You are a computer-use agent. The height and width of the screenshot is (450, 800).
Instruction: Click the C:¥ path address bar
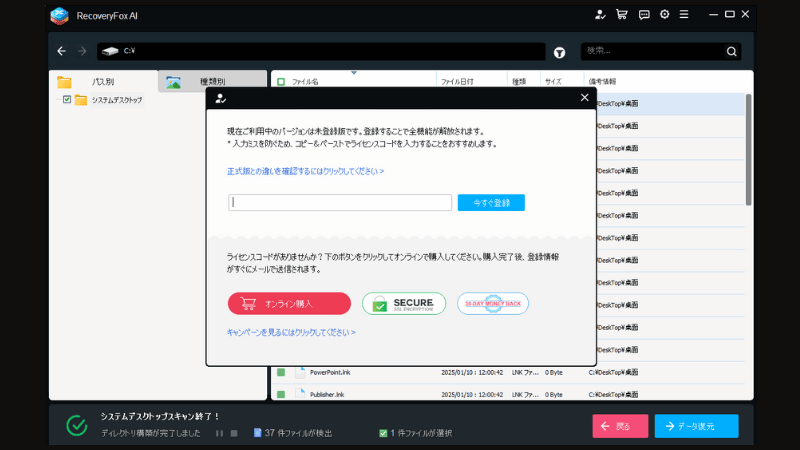click(x=321, y=51)
